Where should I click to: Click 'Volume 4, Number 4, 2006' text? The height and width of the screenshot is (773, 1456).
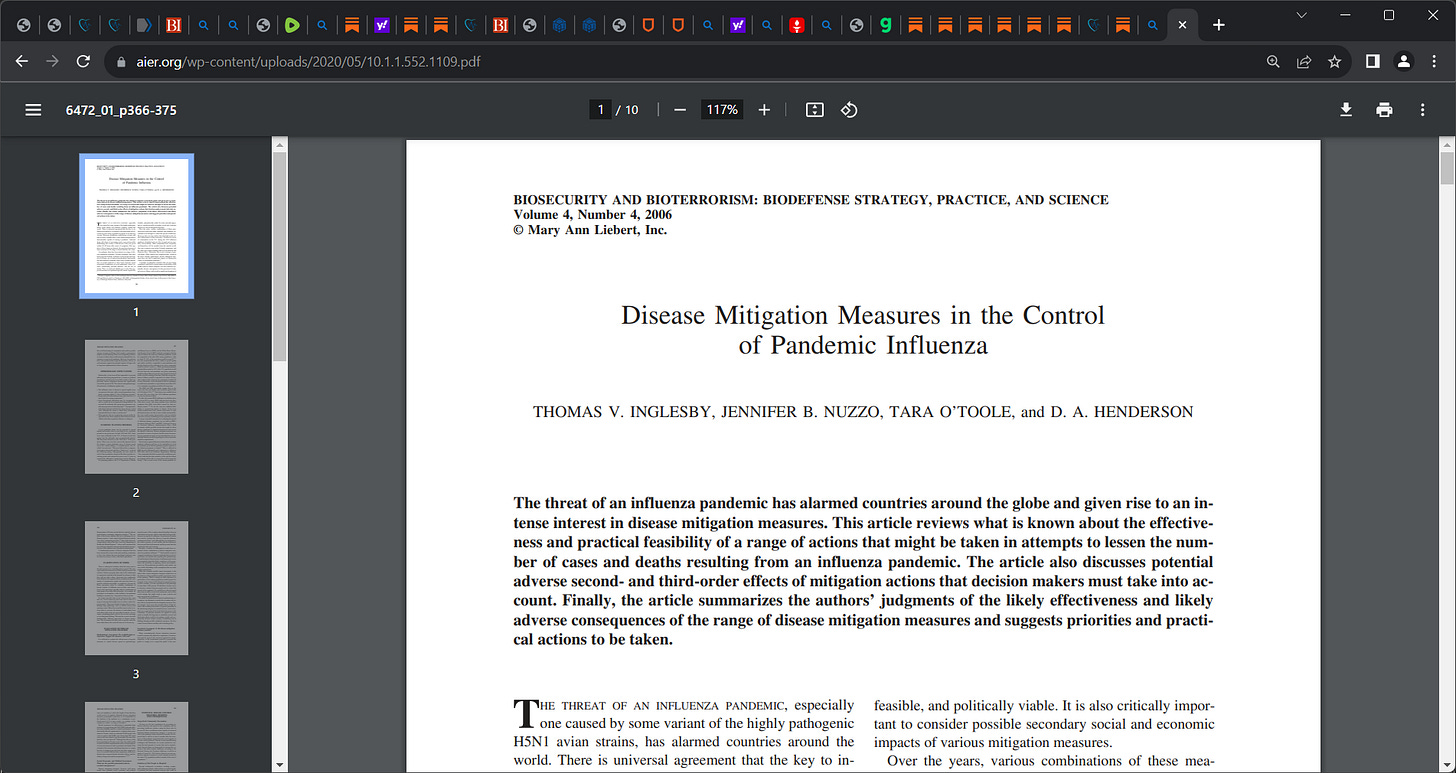coord(592,215)
